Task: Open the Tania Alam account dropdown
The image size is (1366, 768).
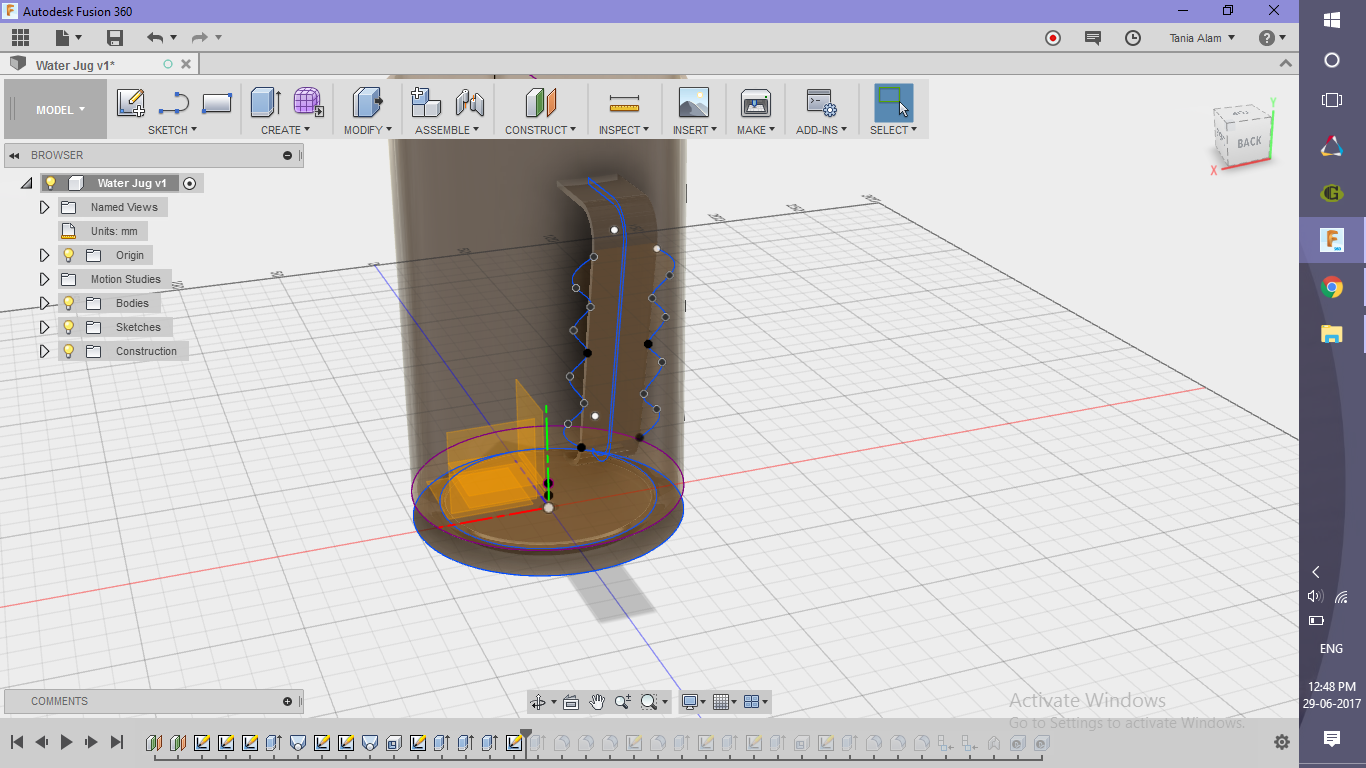Action: click(x=1202, y=38)
